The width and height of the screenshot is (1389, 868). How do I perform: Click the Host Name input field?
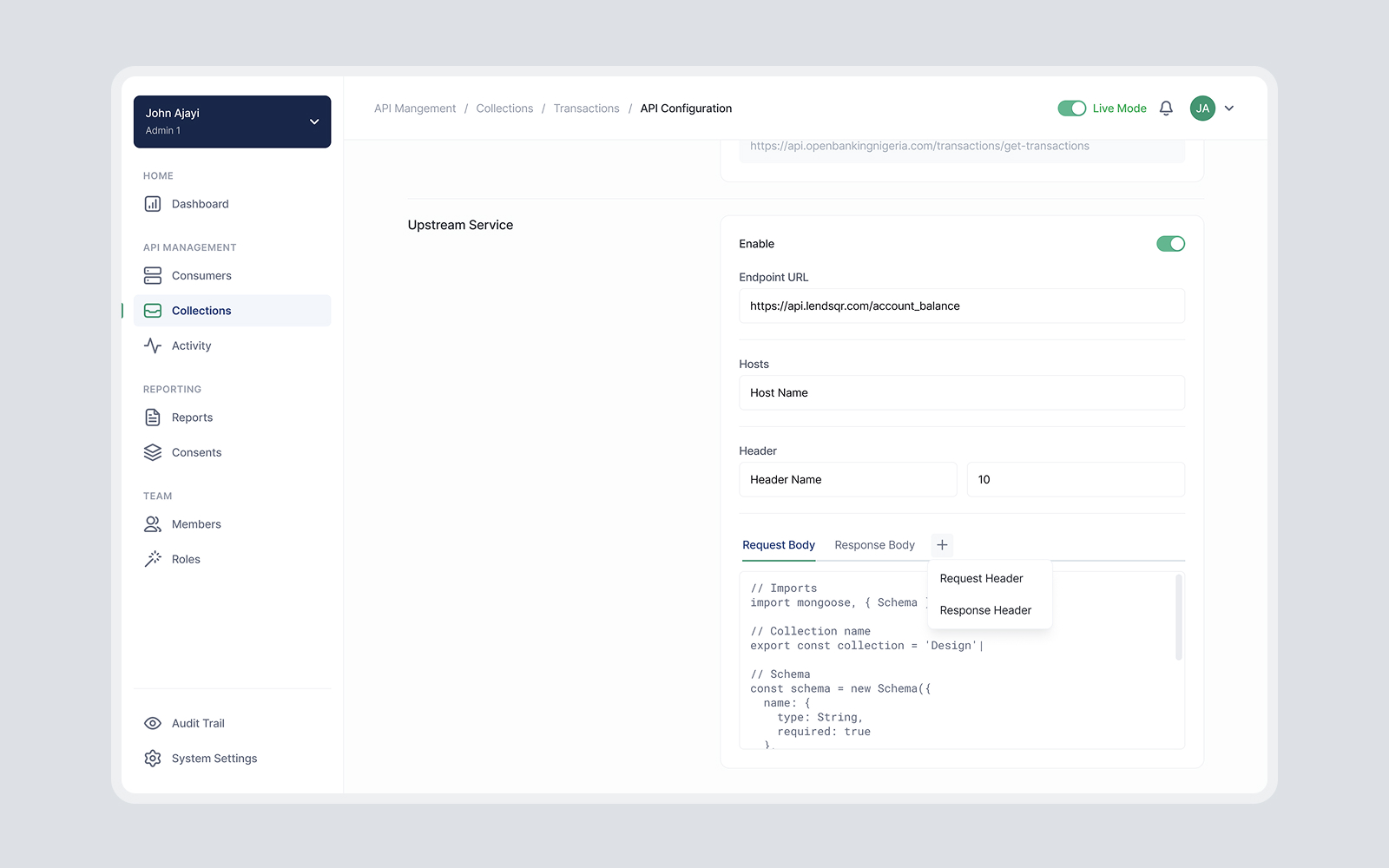(x=961, y=392)
